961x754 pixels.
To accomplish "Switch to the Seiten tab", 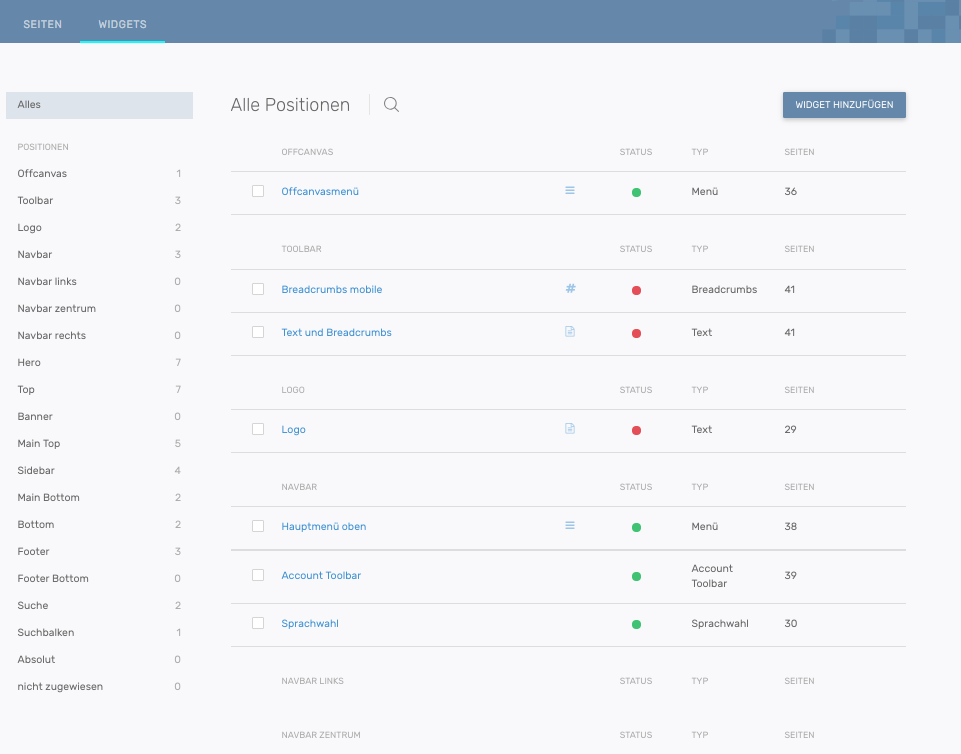I will click(43, 25).
